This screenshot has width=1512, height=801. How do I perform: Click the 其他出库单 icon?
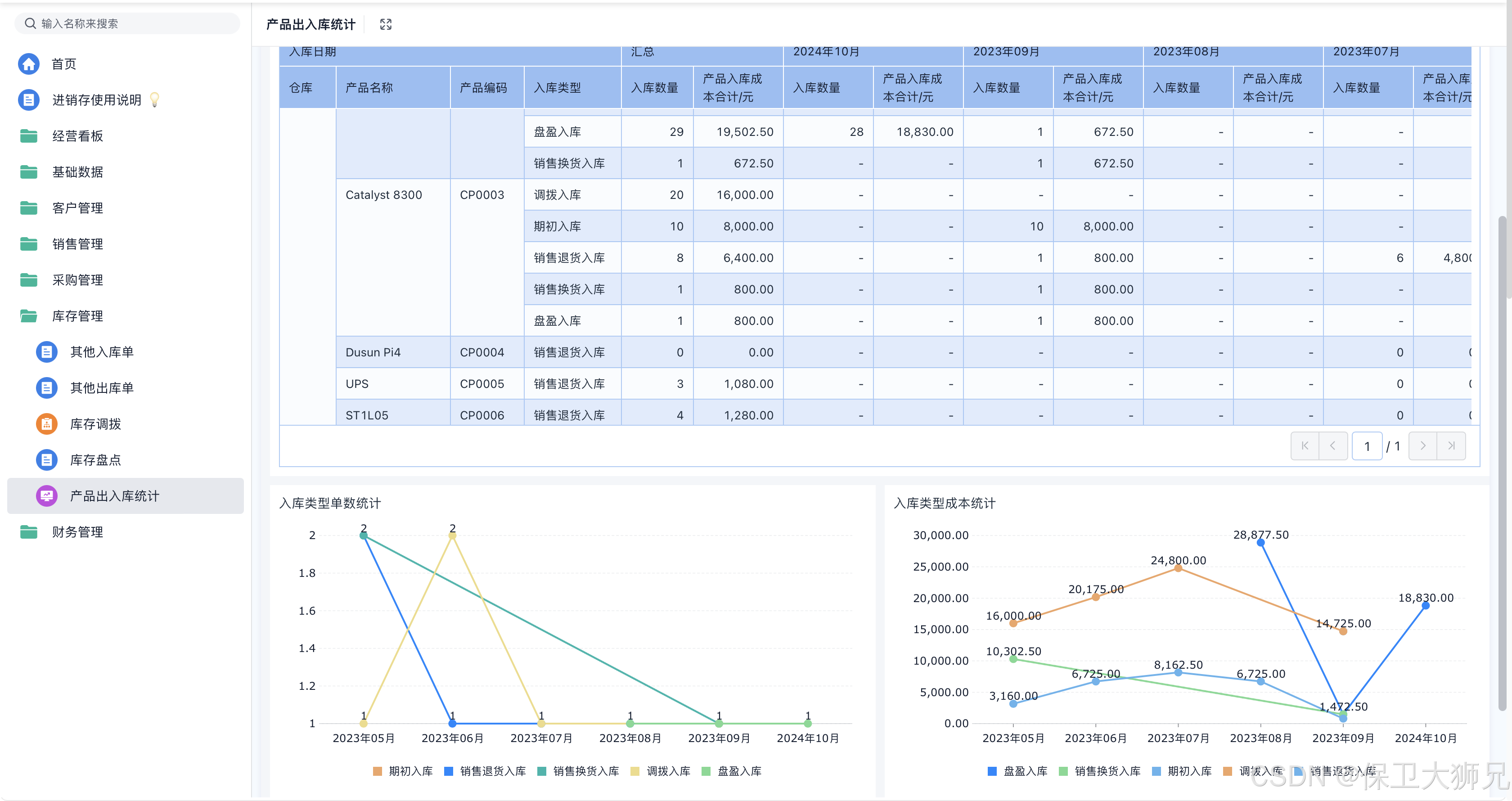click(47, 388)
